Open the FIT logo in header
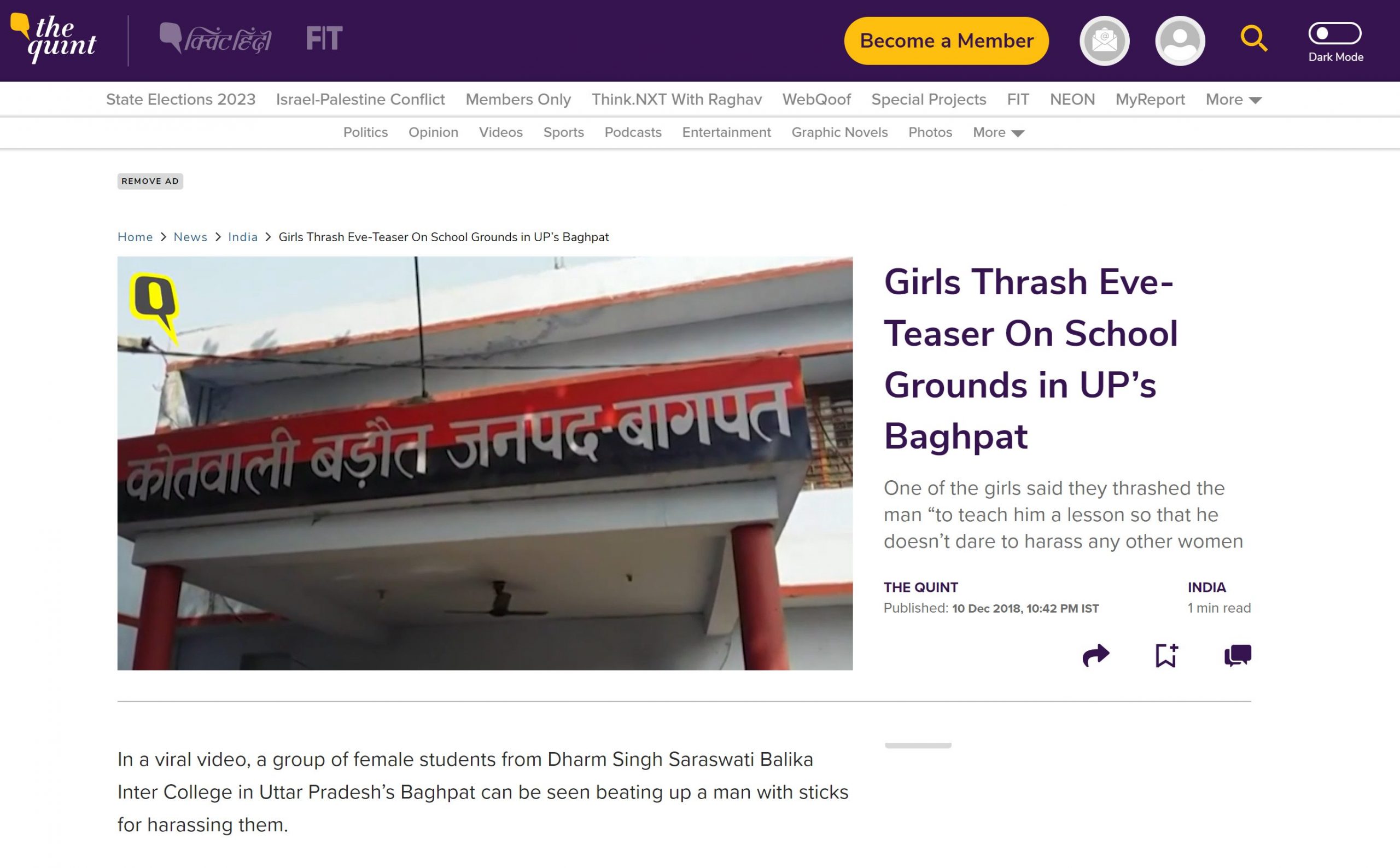This screenshot has height=868, width=1400. 324,38
